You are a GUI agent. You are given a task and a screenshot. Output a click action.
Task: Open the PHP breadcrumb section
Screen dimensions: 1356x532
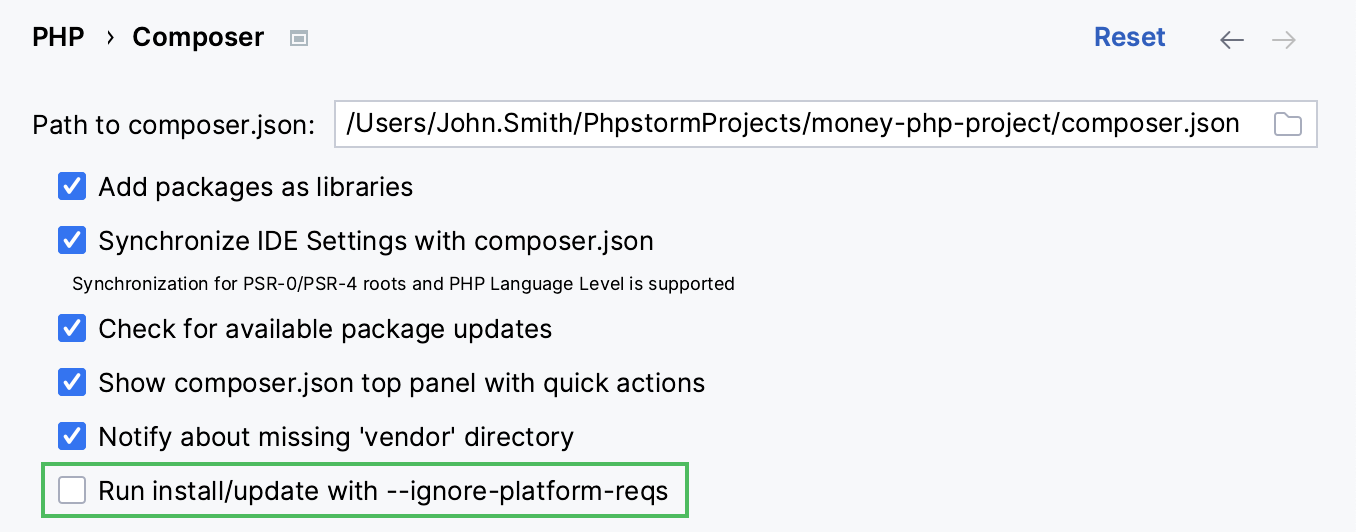point(58,38)
